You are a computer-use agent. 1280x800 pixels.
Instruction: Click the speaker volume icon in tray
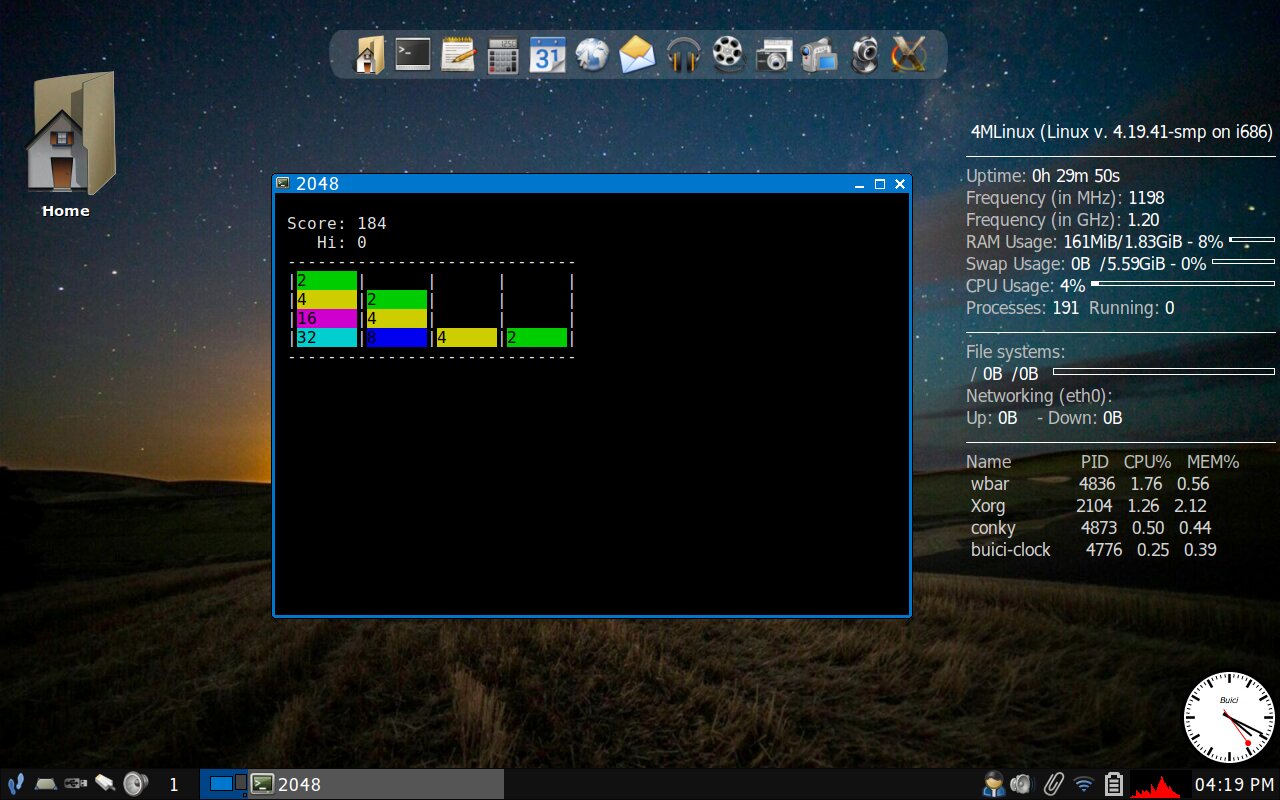coord(1020,784)
